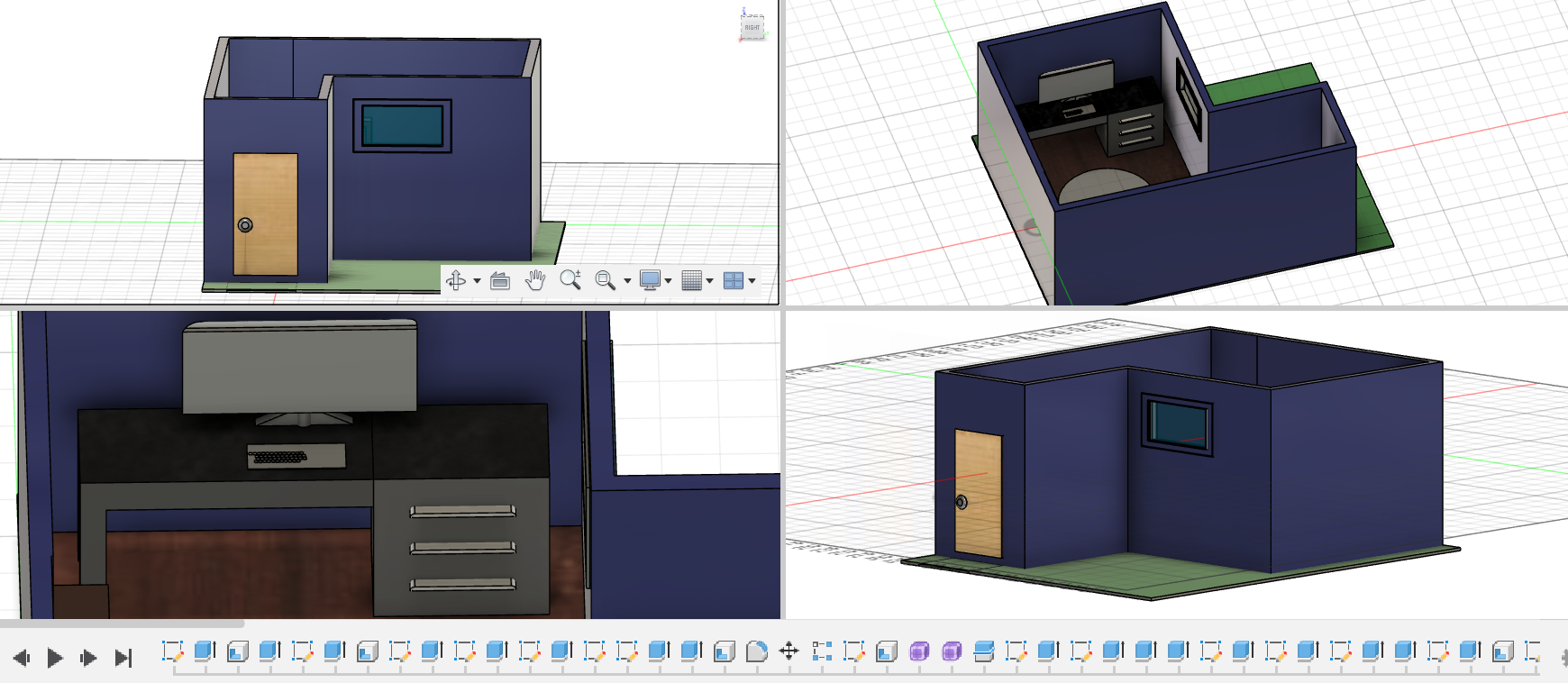The height and width of the screenshot is (683, 1568).
Task: Select the window in the bottom-right viewport
Action: coord(1178,423)
